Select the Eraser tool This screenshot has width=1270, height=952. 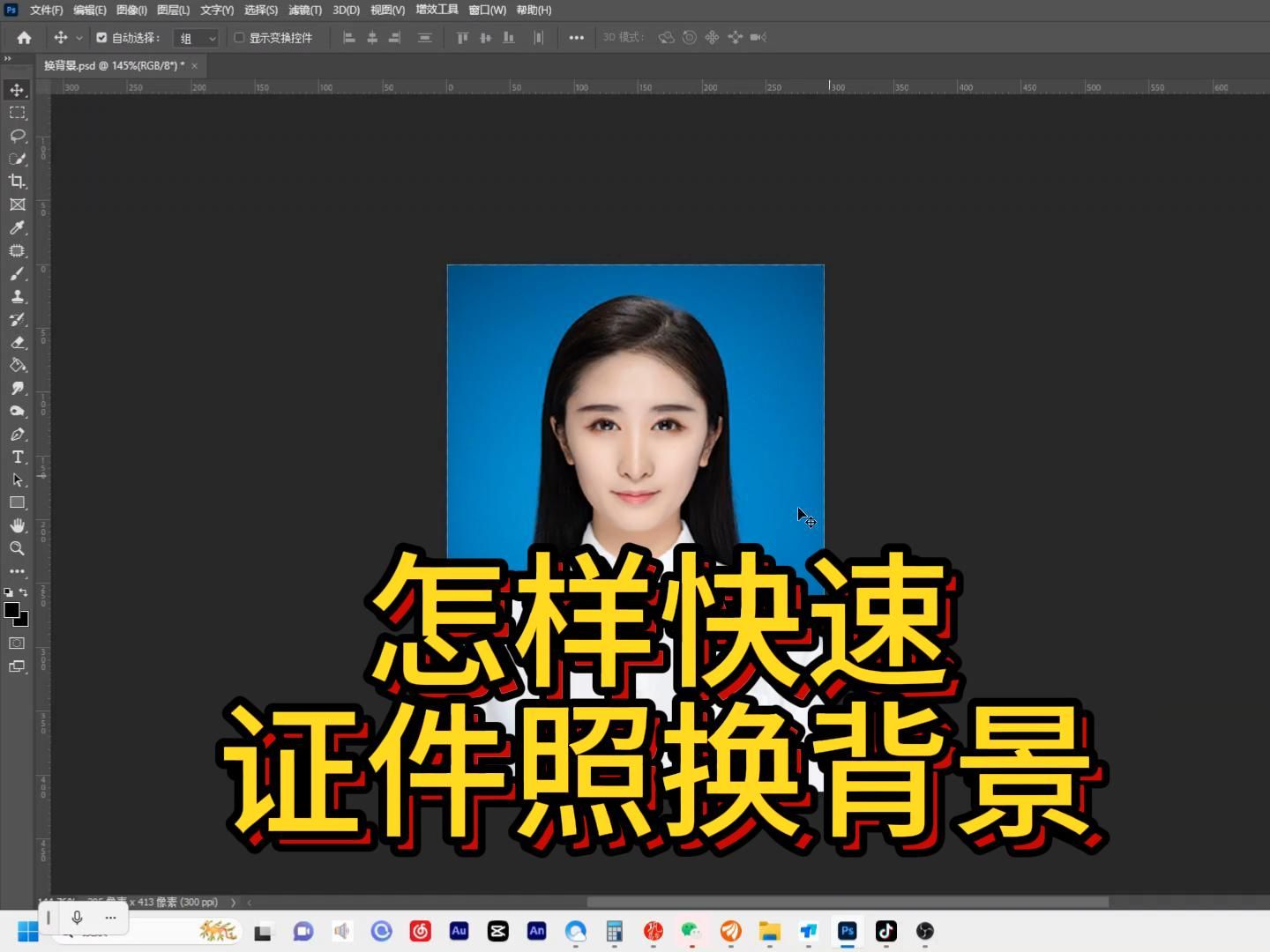[18, 343]
